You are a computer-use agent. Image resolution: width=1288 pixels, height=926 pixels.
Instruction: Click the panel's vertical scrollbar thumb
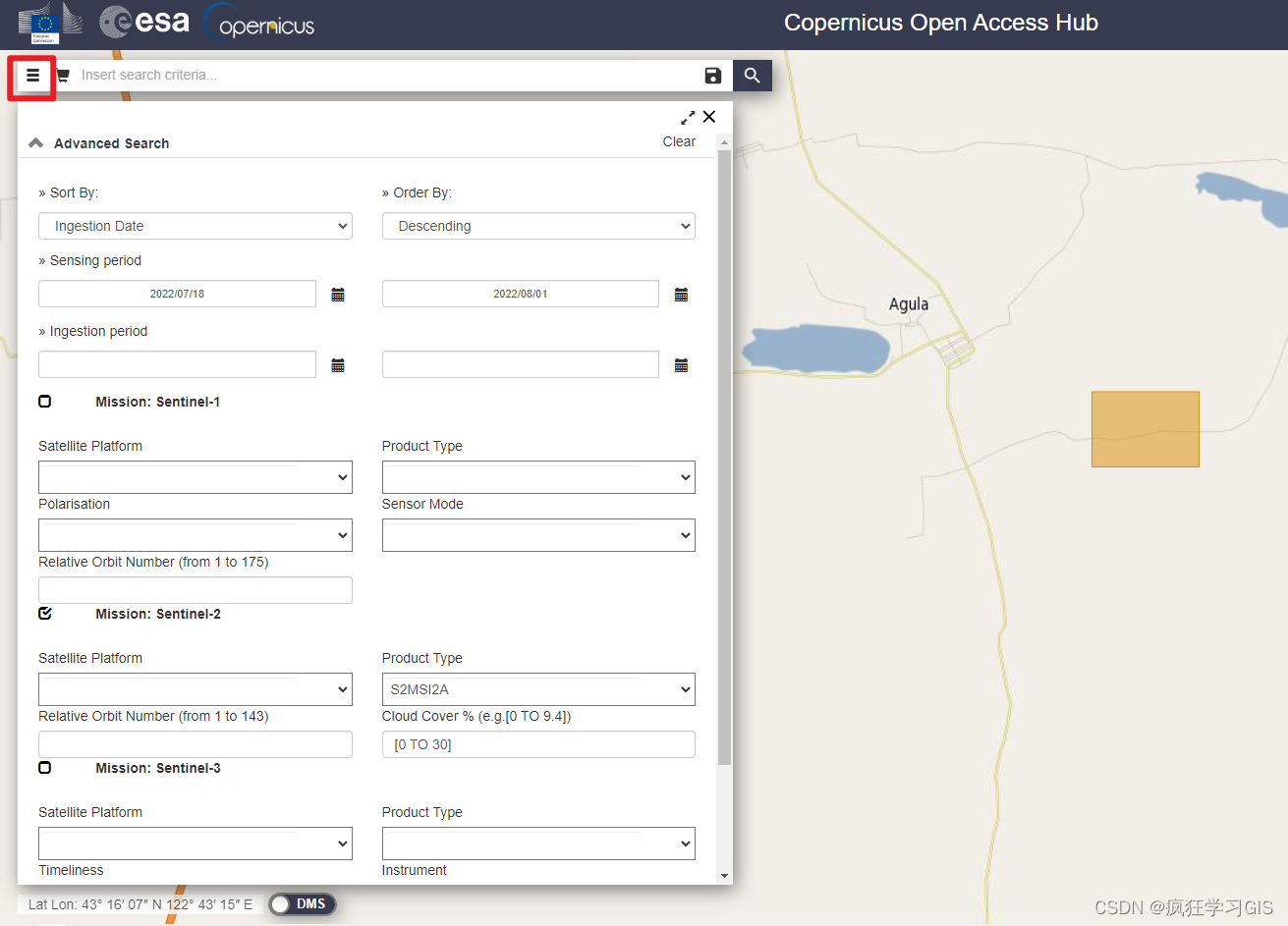(x=725, y=457)
